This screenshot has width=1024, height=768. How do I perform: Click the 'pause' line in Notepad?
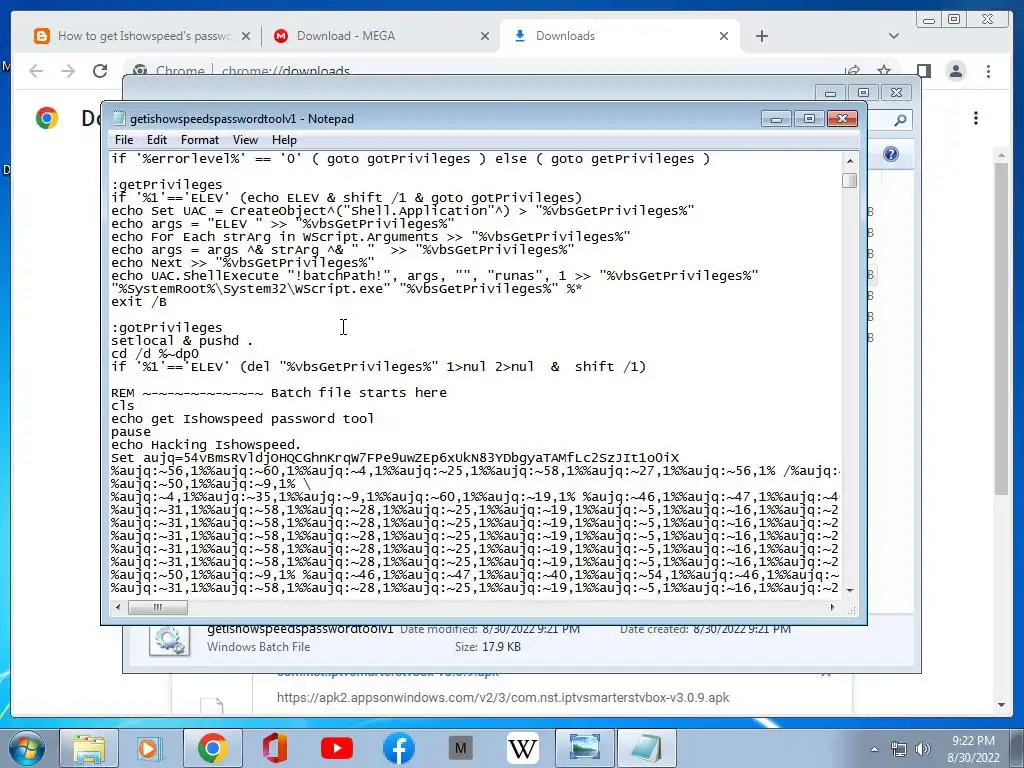(131, 432)
